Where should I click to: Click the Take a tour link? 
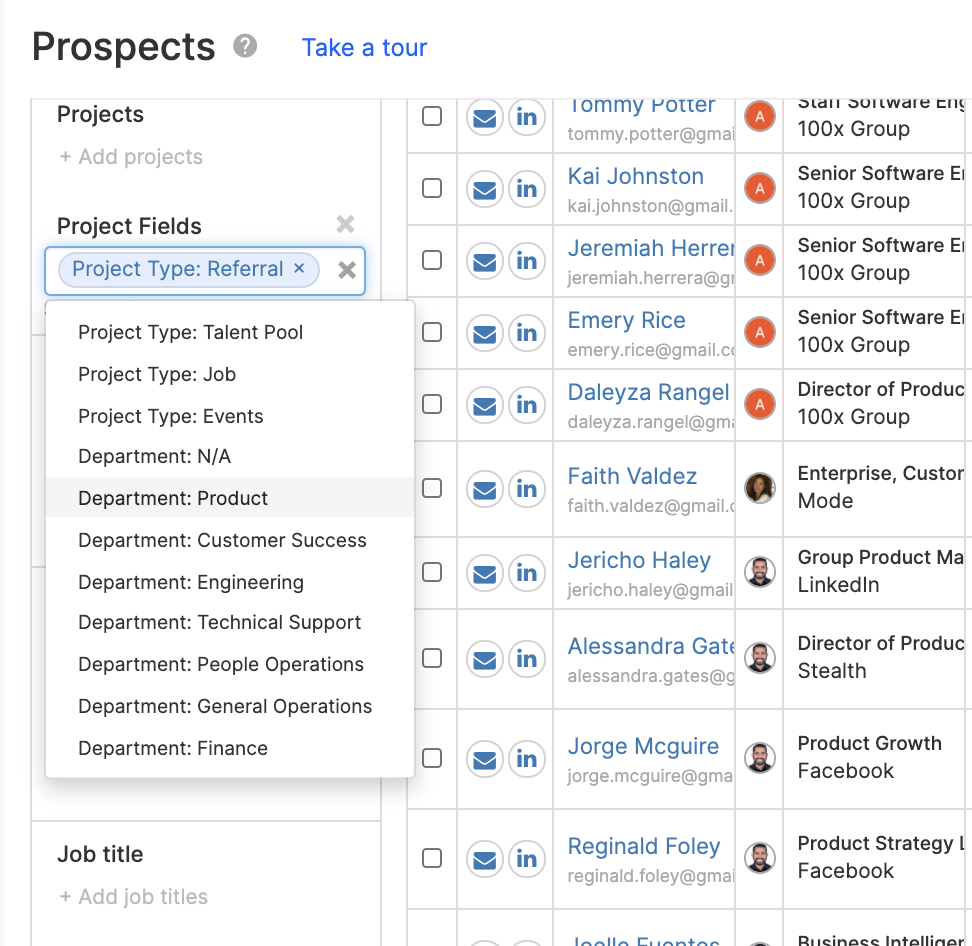tap(364, 48)
